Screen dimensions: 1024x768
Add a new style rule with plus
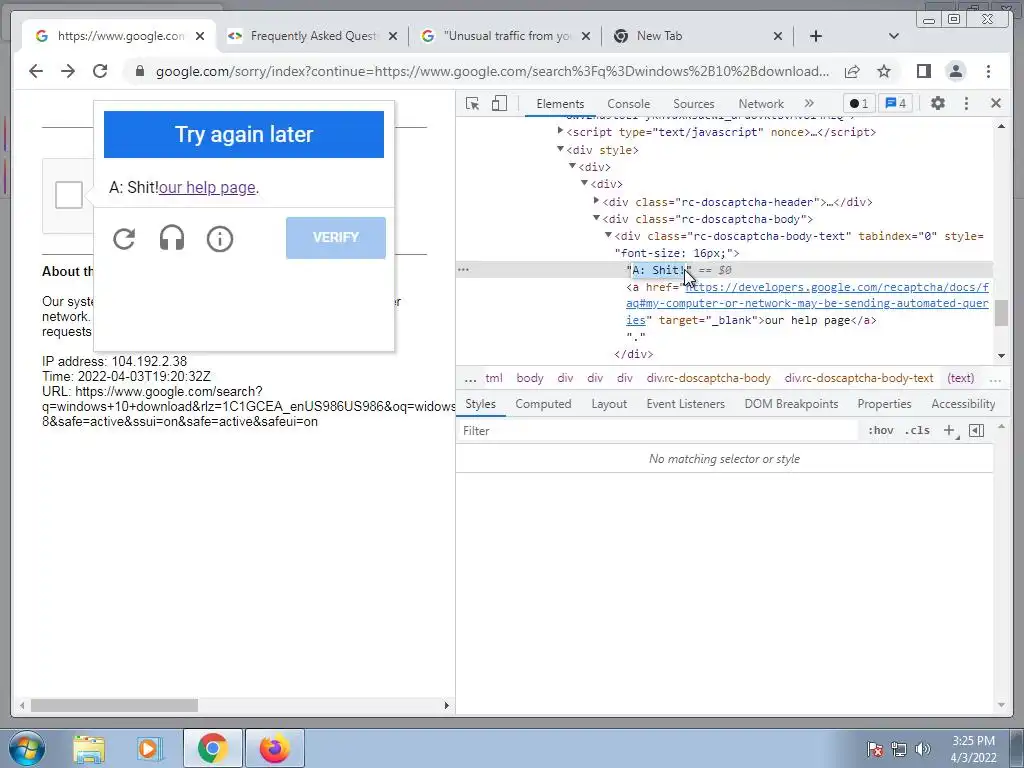(x=950, y=430)
